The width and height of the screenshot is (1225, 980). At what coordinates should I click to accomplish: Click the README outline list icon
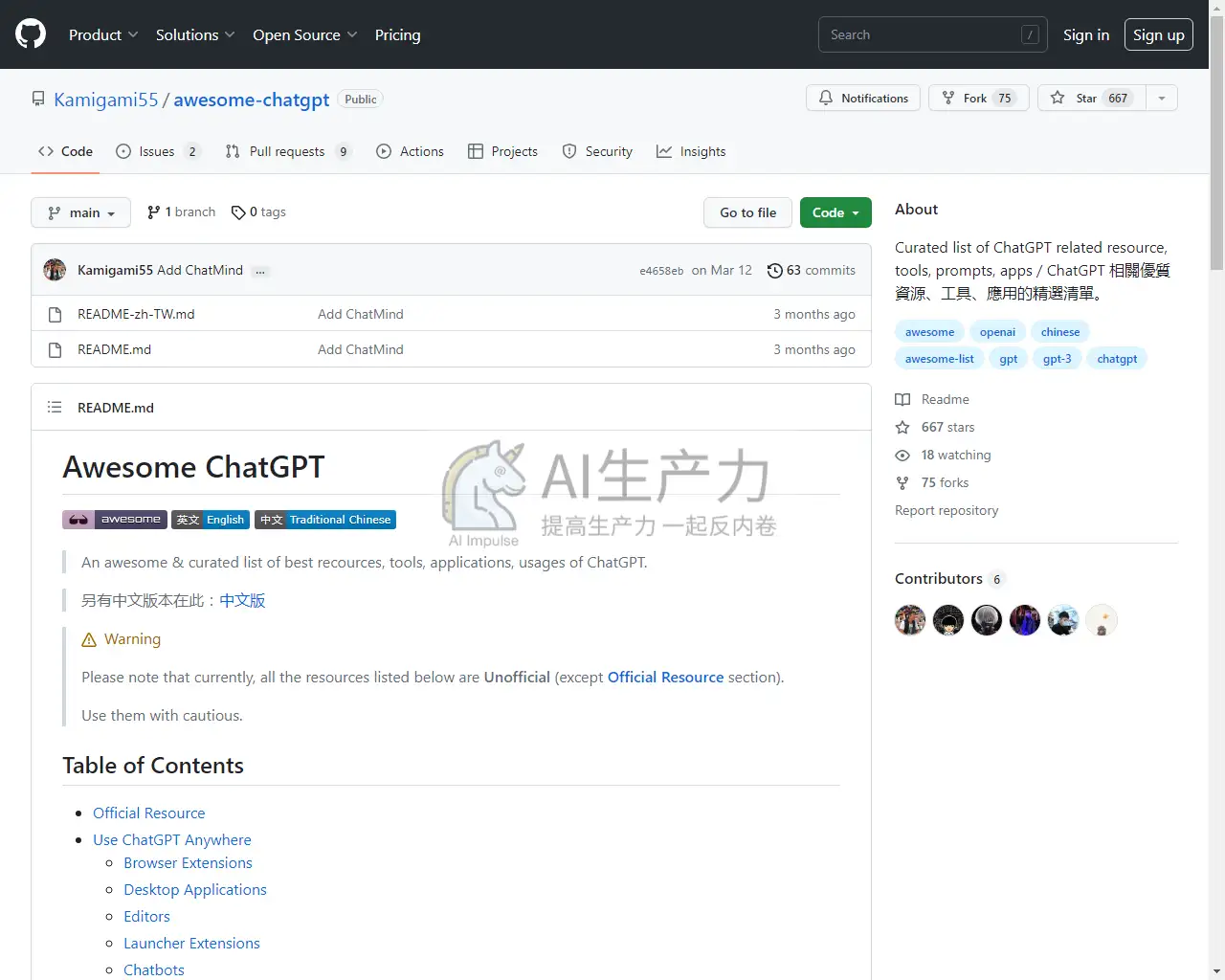pos(55,407)
